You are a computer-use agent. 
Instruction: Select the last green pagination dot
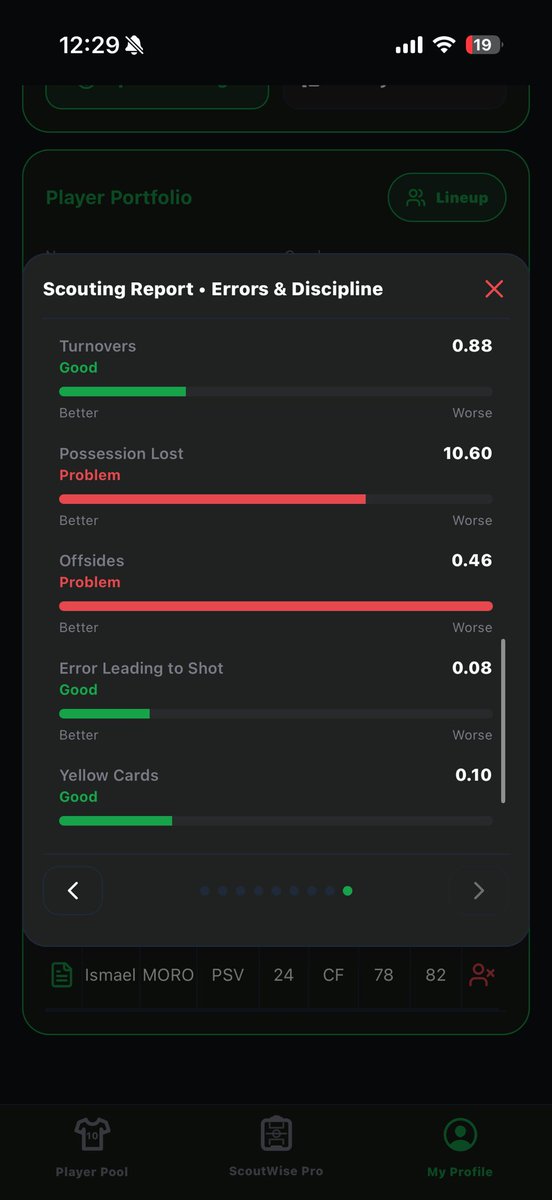347,890
